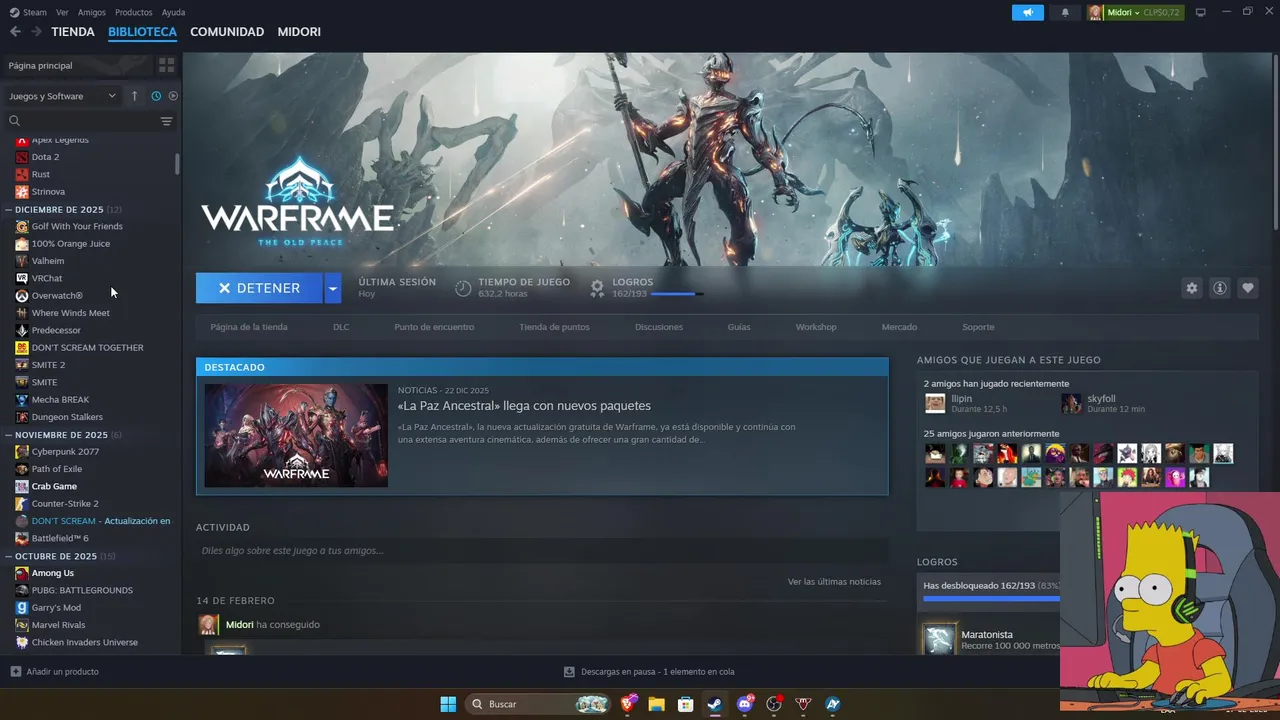This screenshot has height=720, width=1280.
Task: Click the play time clock icon
Action: 463,288
